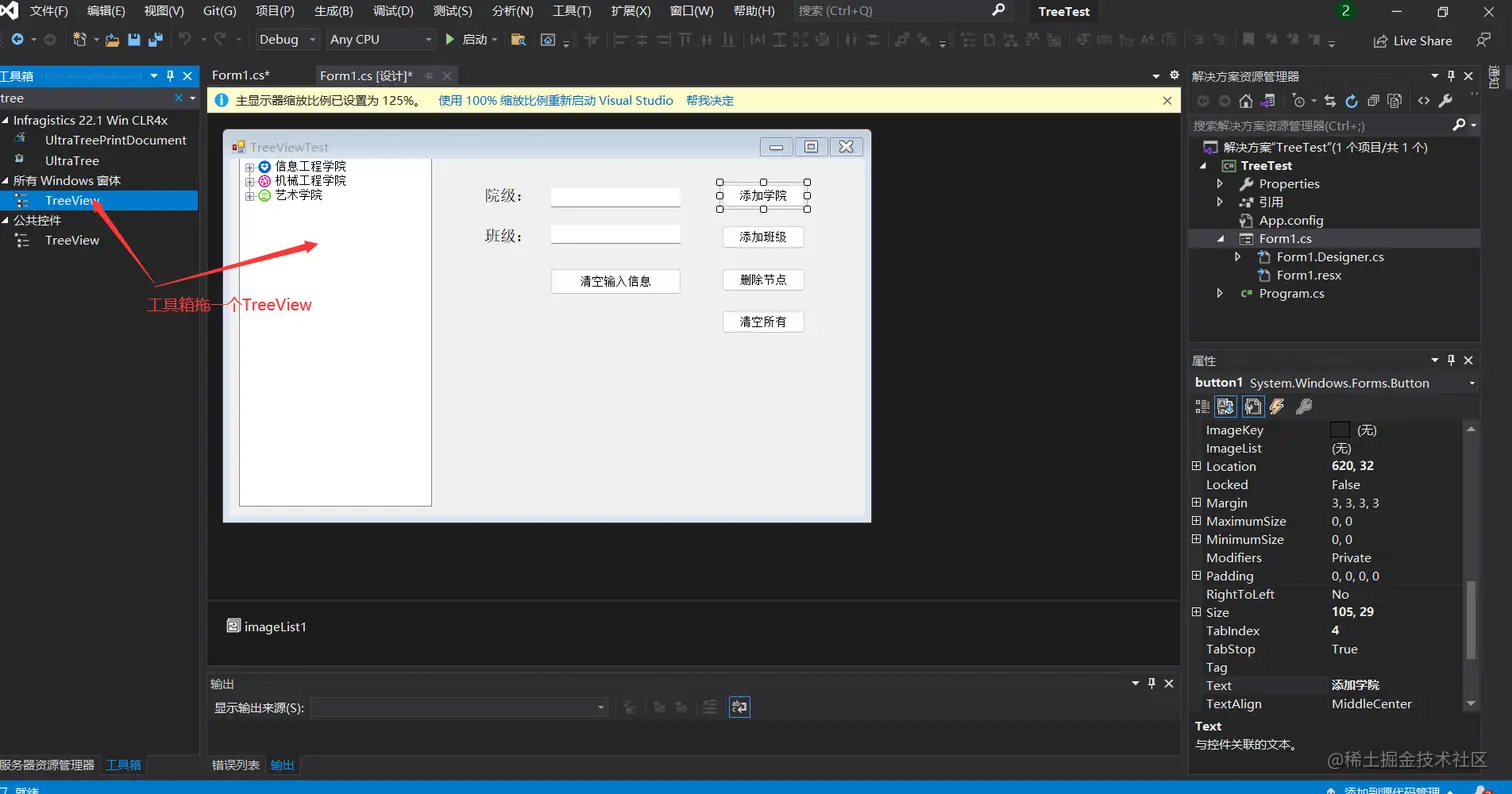Click the undo toolbar icon
Screen dimensions: 1512x794
coord(185,40)
